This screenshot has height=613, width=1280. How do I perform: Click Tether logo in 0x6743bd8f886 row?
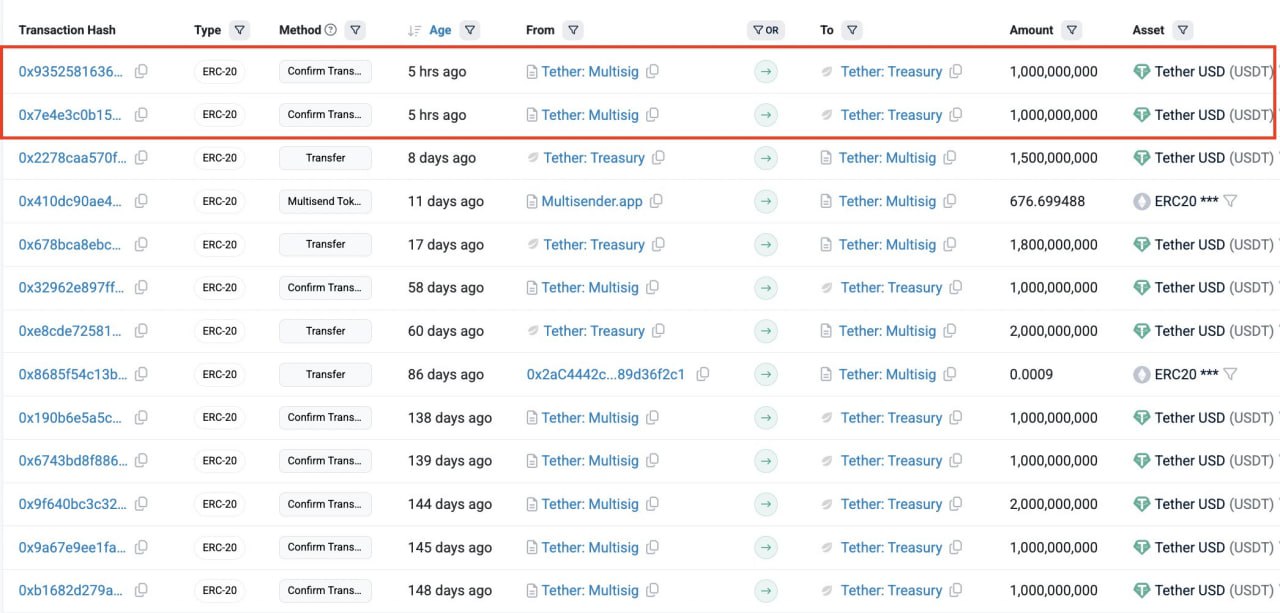click(x=1141, y=461)
